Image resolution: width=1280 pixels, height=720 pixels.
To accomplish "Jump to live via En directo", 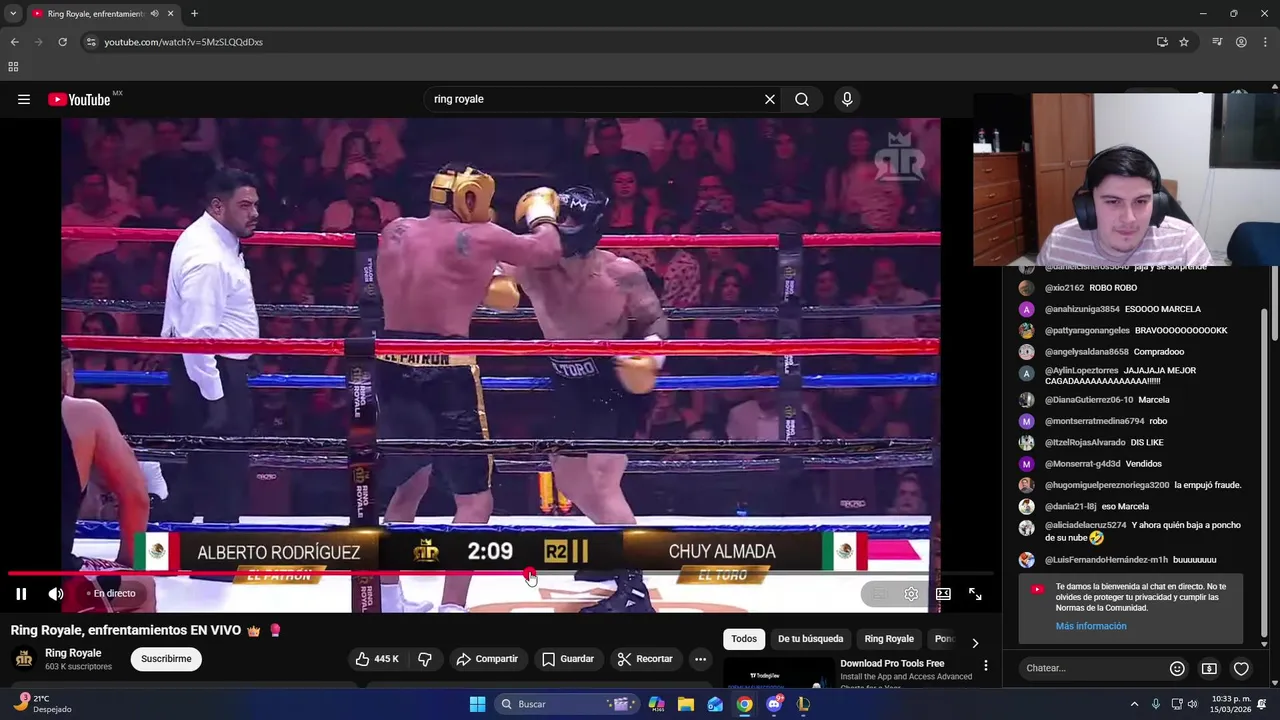I will 111,594.
